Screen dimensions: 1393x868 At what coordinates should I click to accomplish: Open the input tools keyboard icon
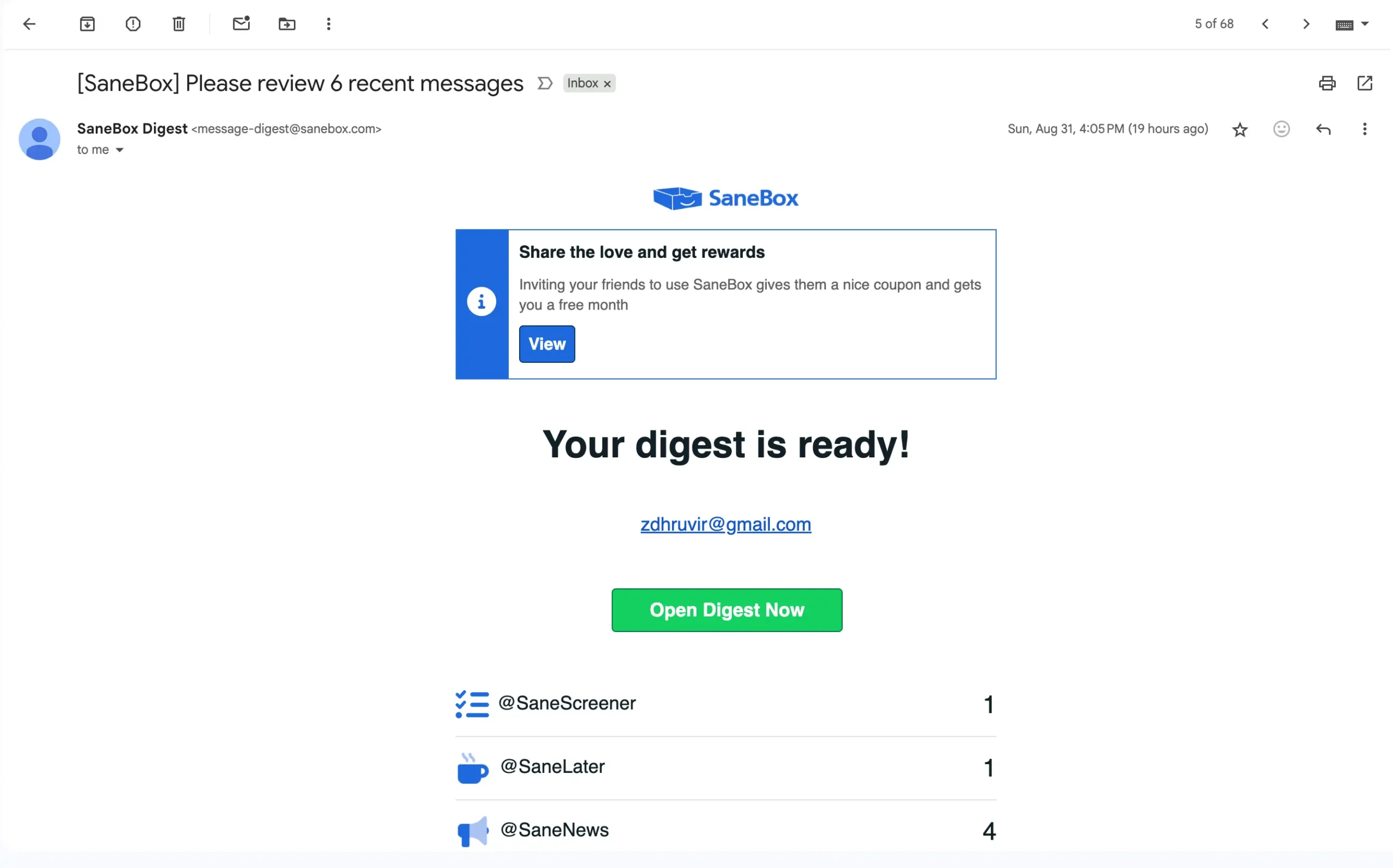pos(1345,24)
